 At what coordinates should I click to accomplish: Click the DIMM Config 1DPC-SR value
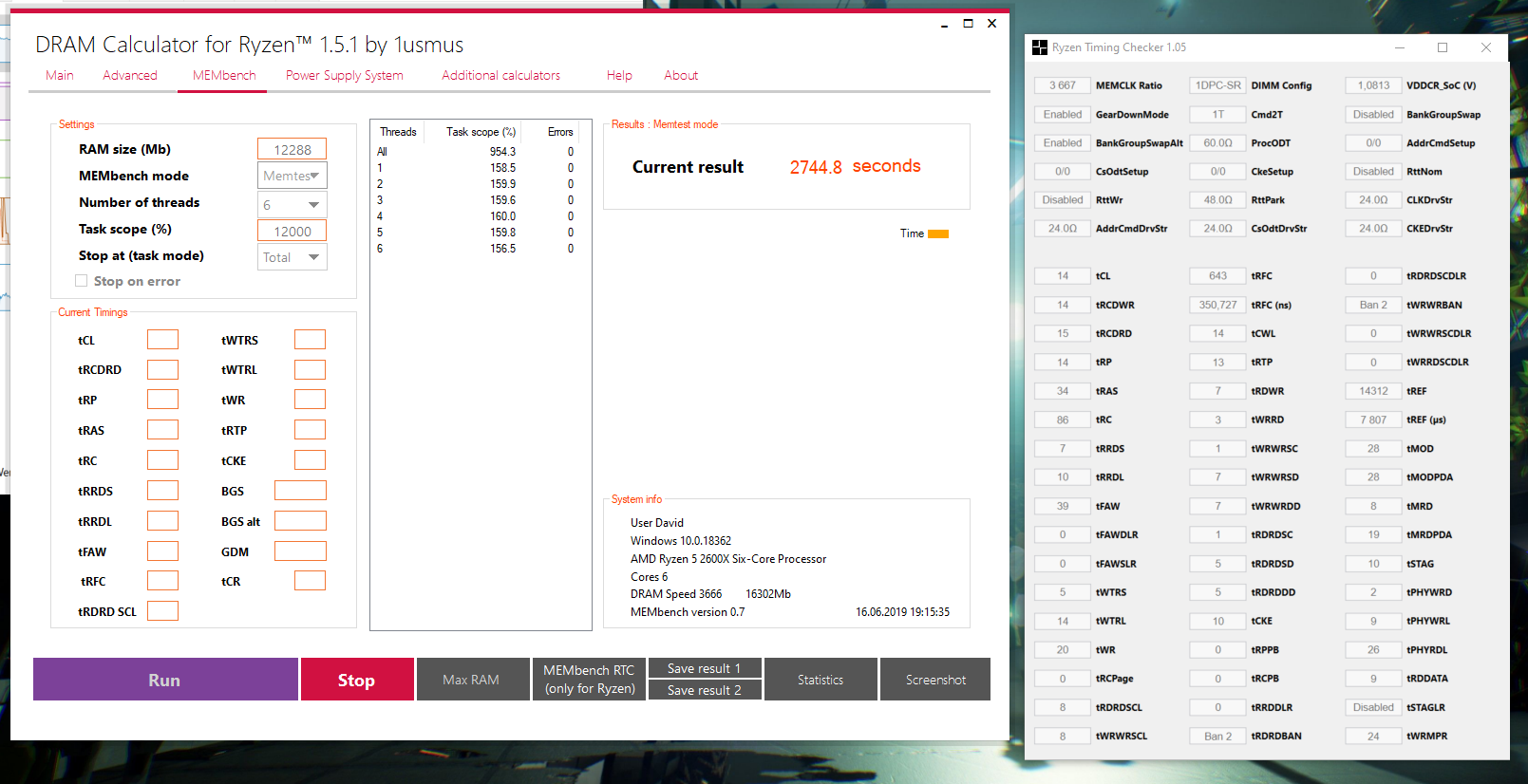pyautogui.click(x=1218, y=85)
